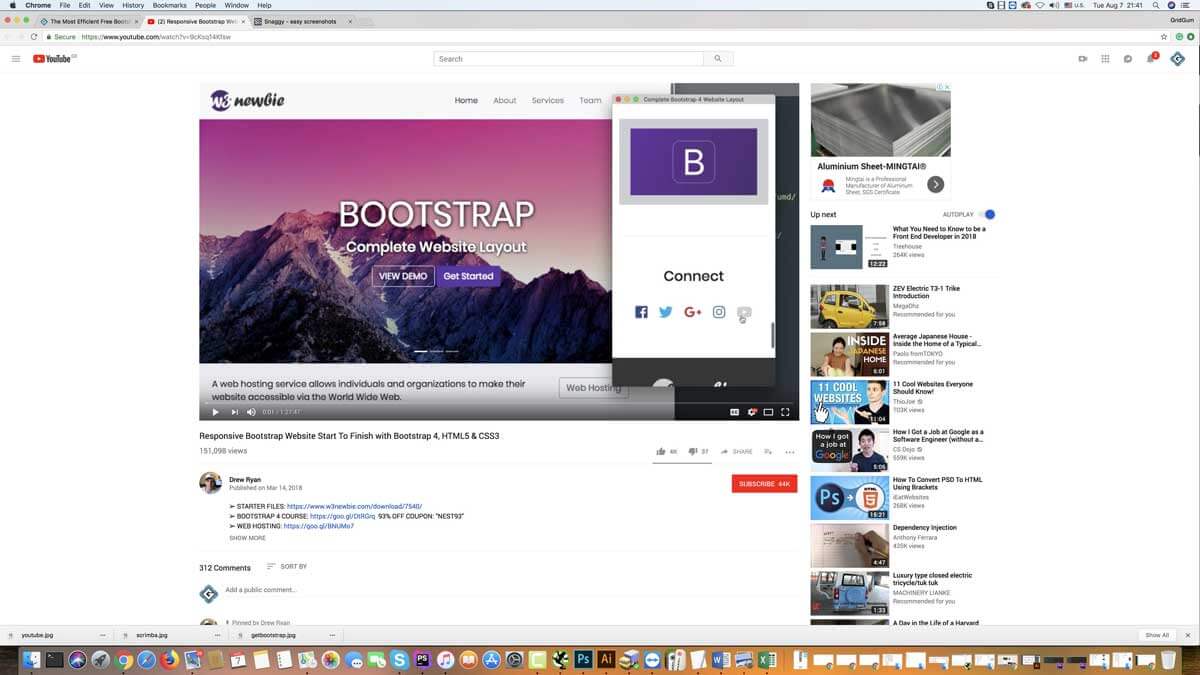This screenshot has height=675, width=1200.
Task: Open the YouTube messages icon
Action: pos(1127,59)
